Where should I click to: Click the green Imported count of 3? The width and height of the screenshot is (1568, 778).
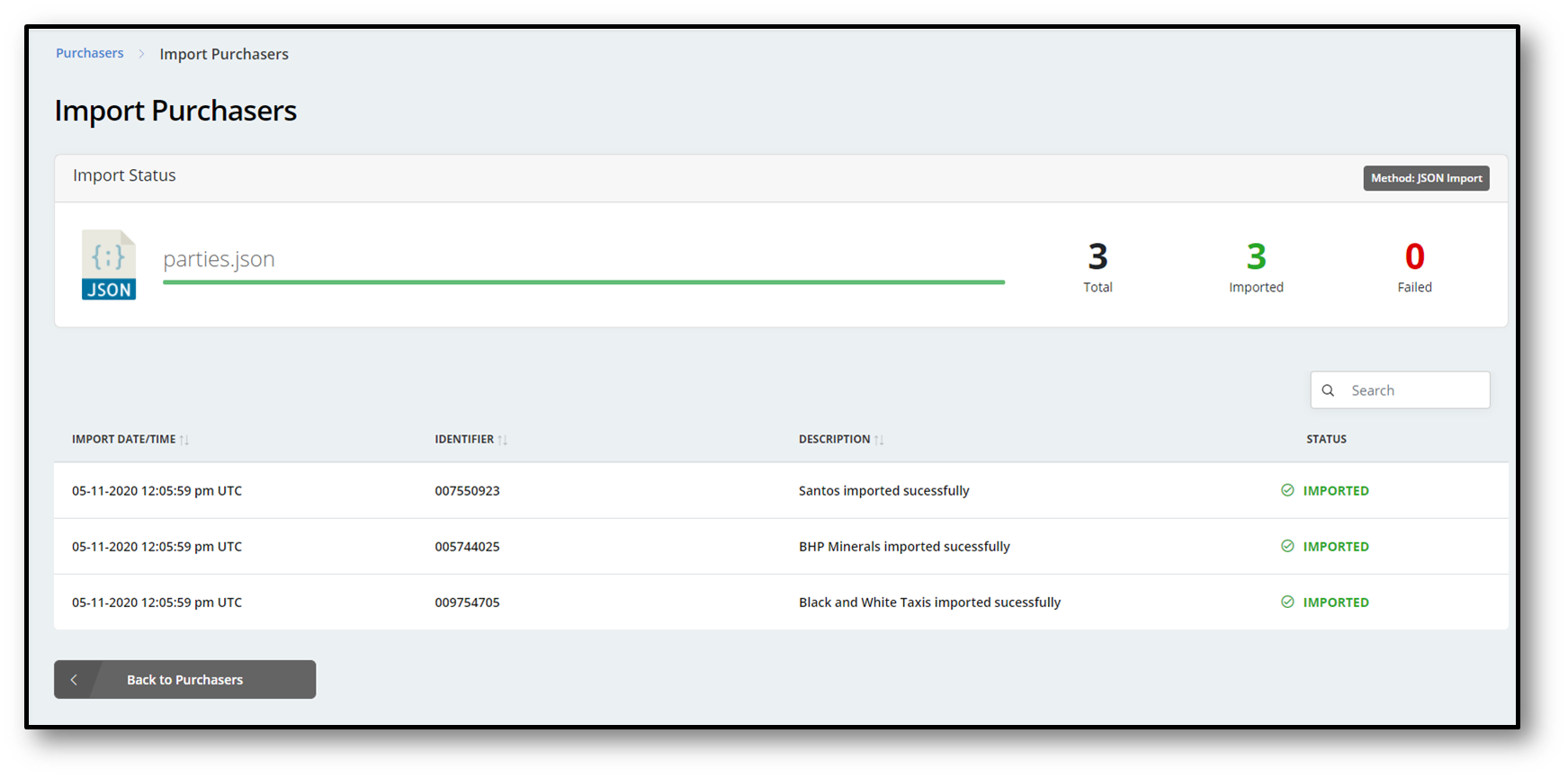point(1256,257)
